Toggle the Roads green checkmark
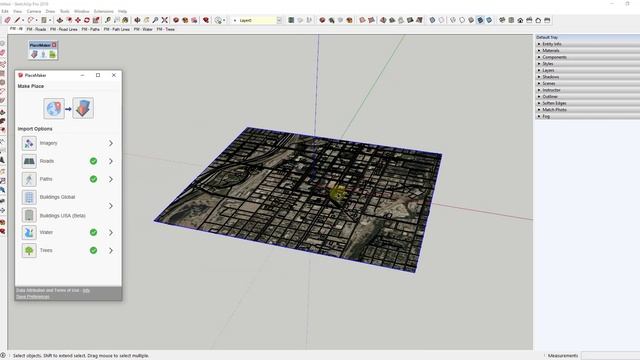Viewport: 640px width, 360px height. pyautogui.click(x=93, y=161)
